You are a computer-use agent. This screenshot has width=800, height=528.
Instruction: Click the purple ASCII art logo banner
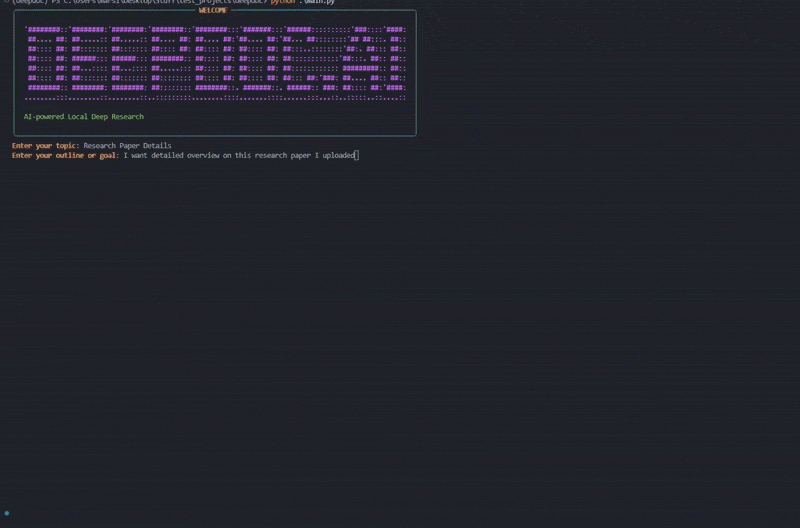(x=215, y=63)
